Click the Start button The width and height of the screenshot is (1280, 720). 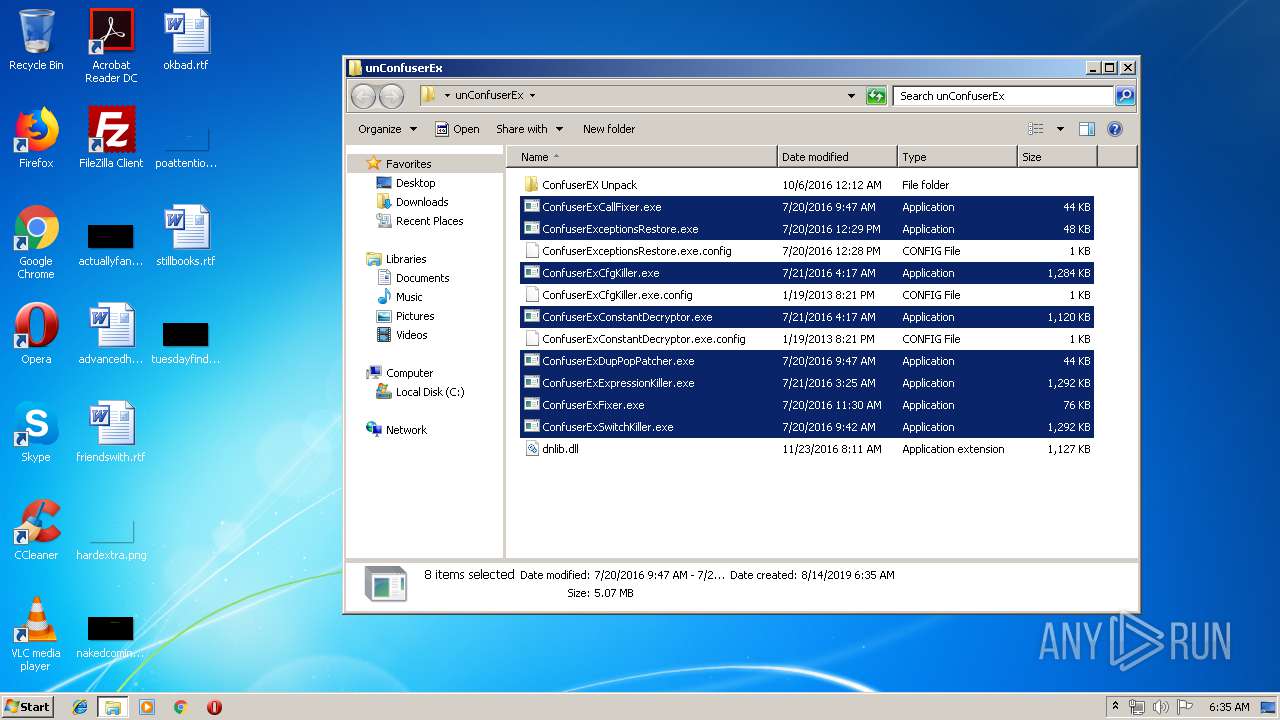(27, 707)
